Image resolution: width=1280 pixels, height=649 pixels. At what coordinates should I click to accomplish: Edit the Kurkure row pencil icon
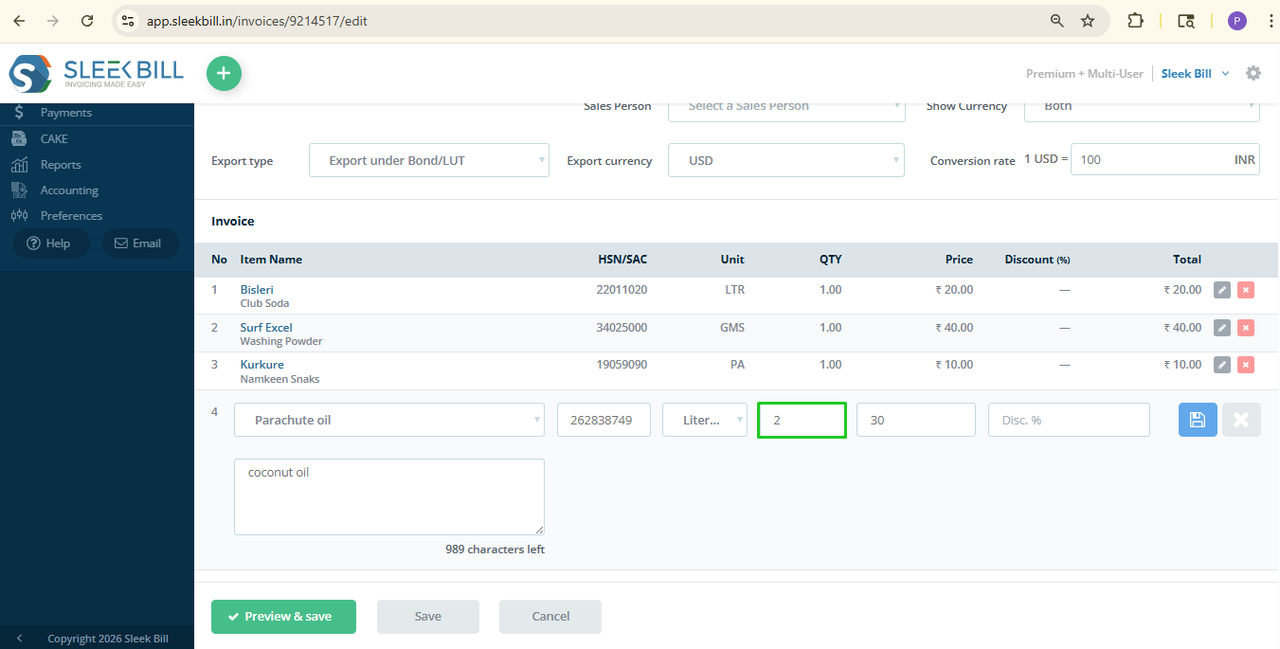(x=1222, y=365)
